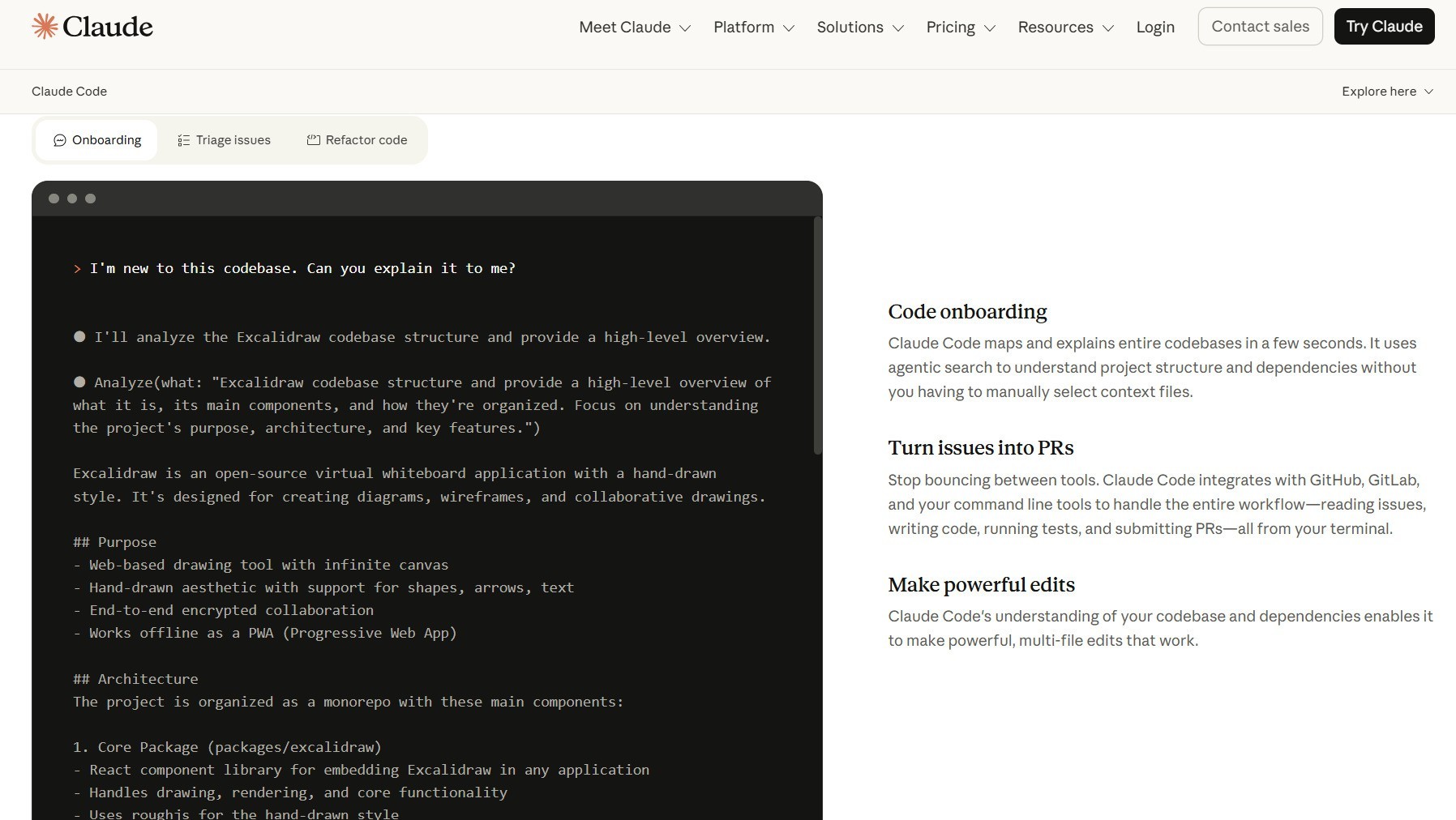Click the Claude Code breadcrumb label
Image resolution: width=1456 pixels, height=820 pixels.
[x=69, y=92]
